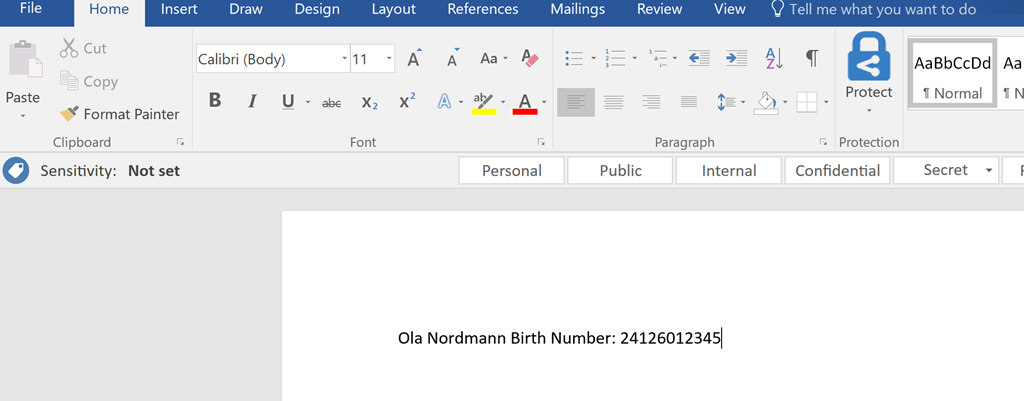The image size is (1024, 401).
Task: Open the font name dropdown
Action: coord(345,59)
